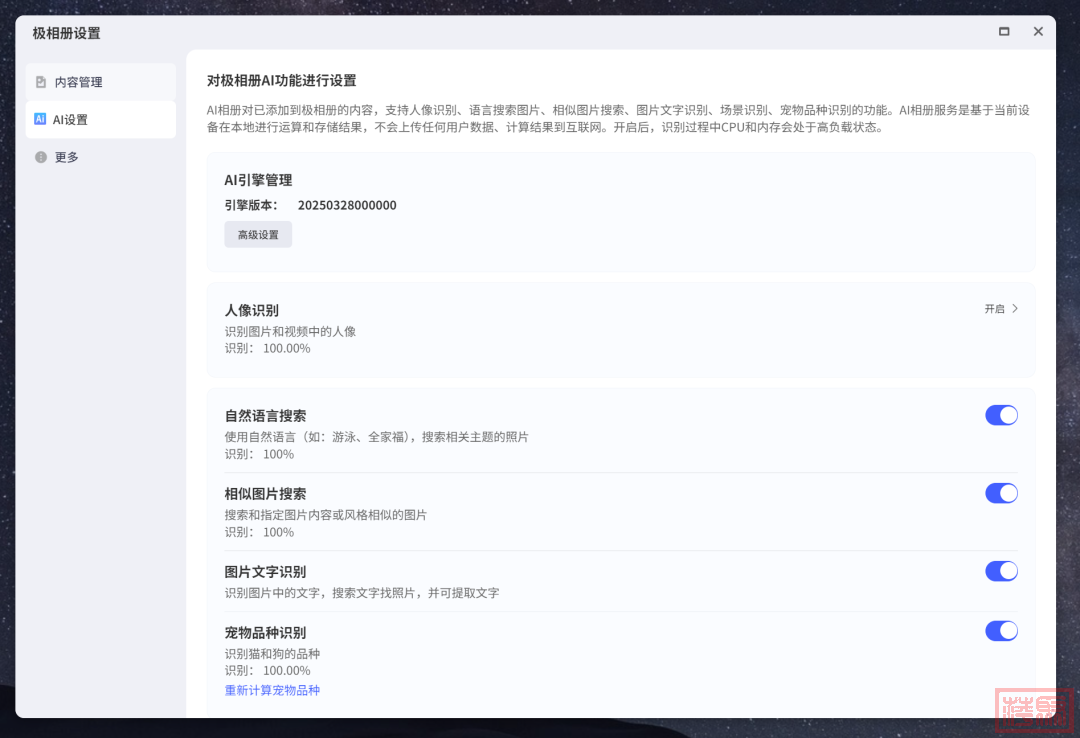The image size is (1080, 738).
Task: Click the 更多 info circle icon
Action: pyautogui.click(x=41, y=157)
